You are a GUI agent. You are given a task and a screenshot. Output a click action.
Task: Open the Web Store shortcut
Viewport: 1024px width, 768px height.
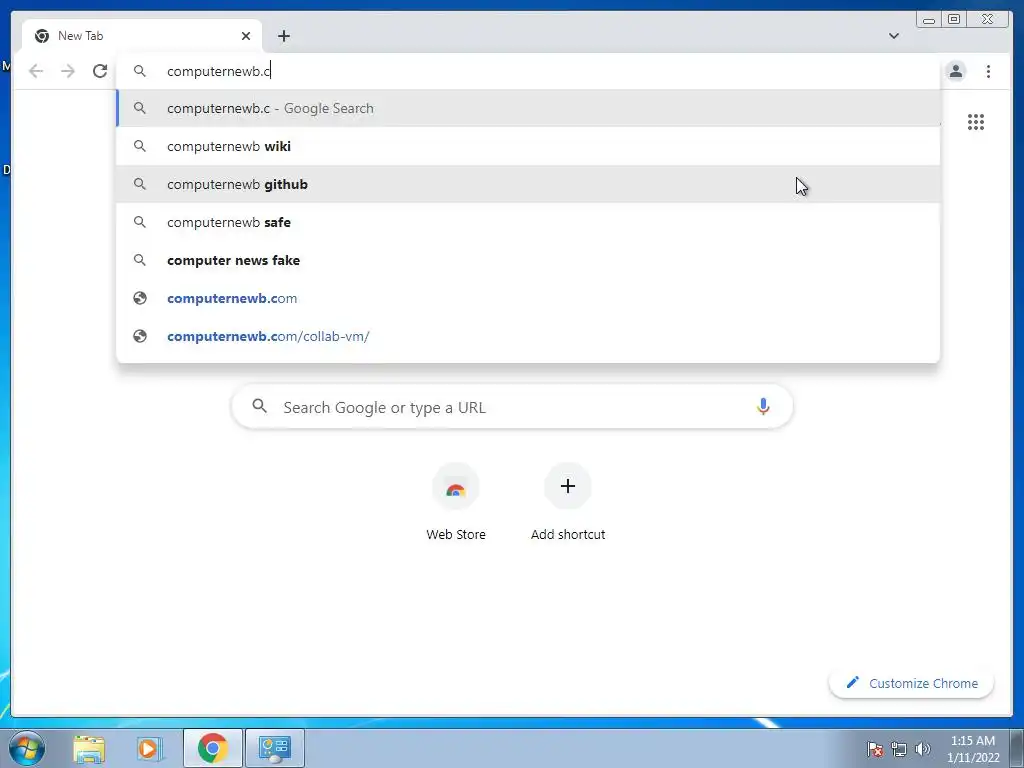(x=456, y=502)
